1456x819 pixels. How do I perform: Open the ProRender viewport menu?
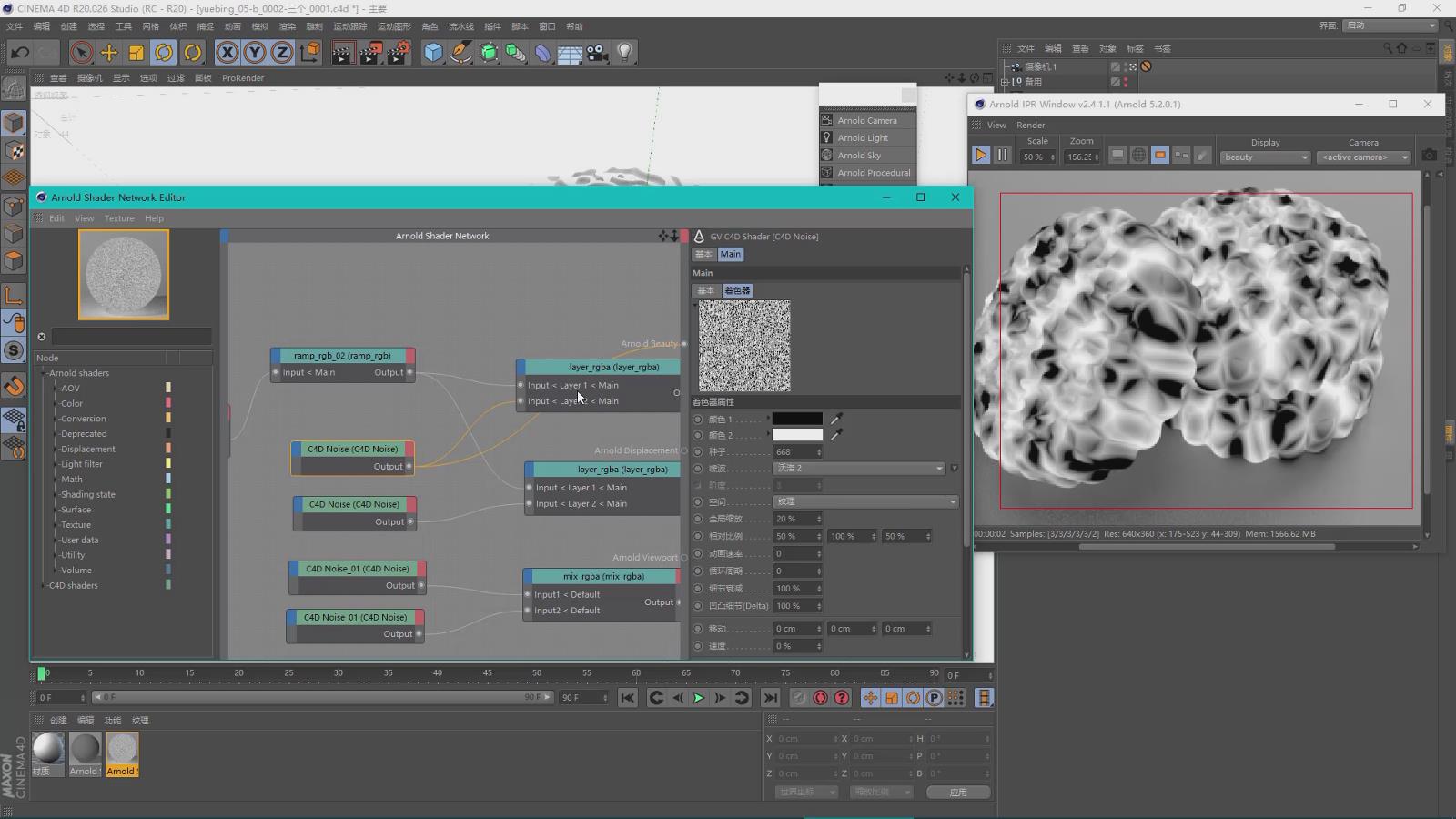(x=243, y=77)
